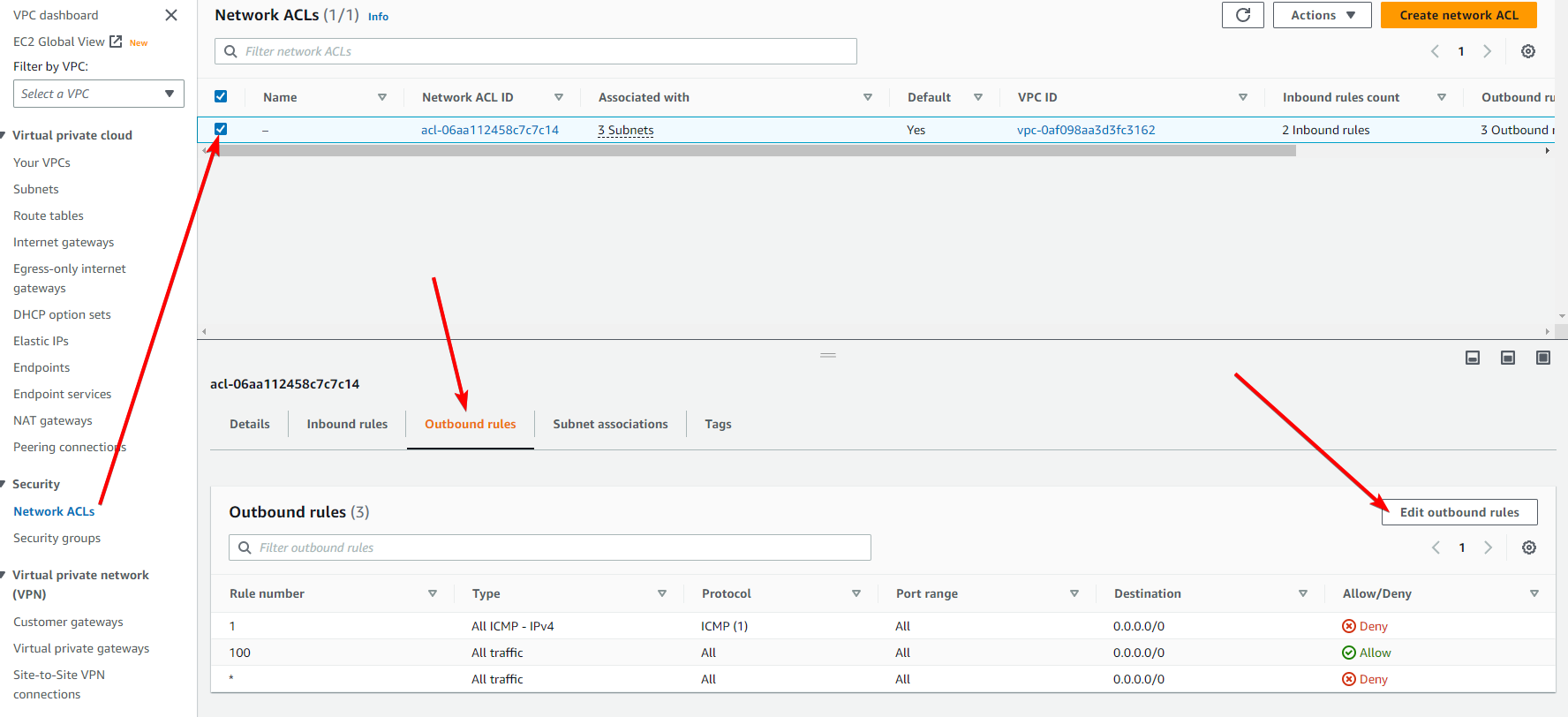The width and height of the screenshot is (1568, 717).
Task: Click the Info link beside Network ACLs
Action: 378,17
